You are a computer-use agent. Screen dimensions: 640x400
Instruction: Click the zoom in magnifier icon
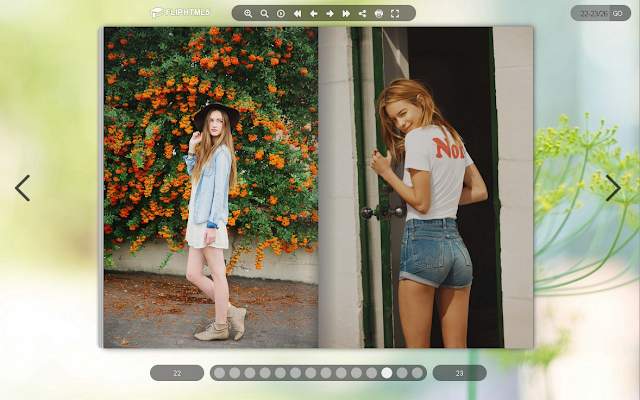tap(248, 13)
